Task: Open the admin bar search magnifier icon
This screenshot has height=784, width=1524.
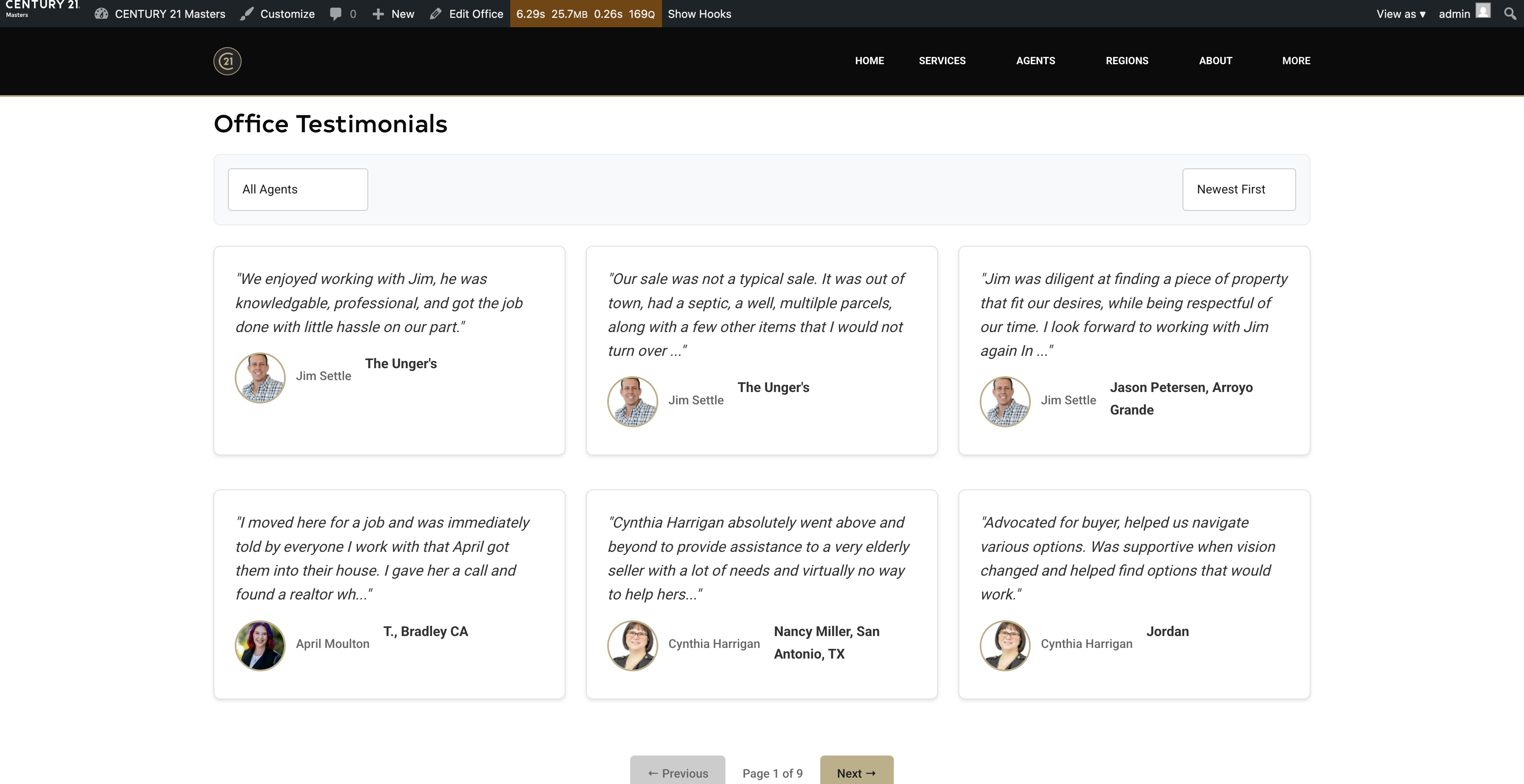Action: (1510, 13)
